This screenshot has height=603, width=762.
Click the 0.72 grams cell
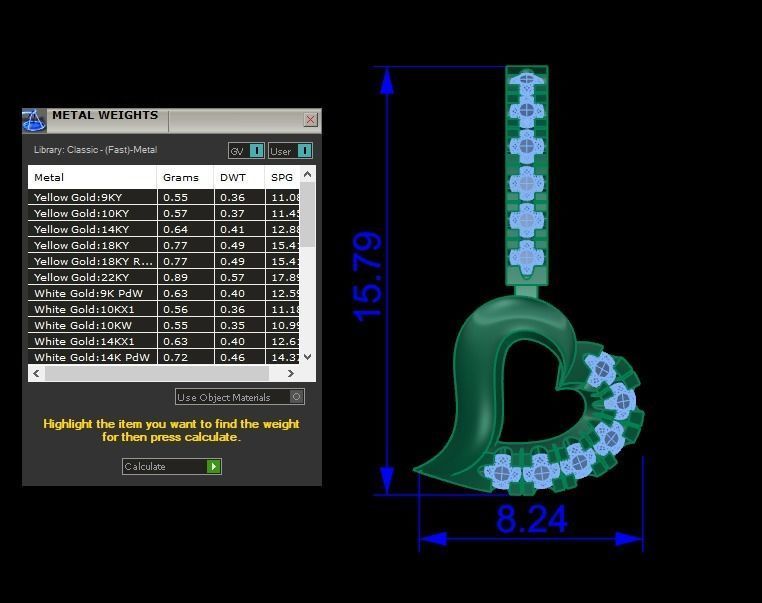185,357
